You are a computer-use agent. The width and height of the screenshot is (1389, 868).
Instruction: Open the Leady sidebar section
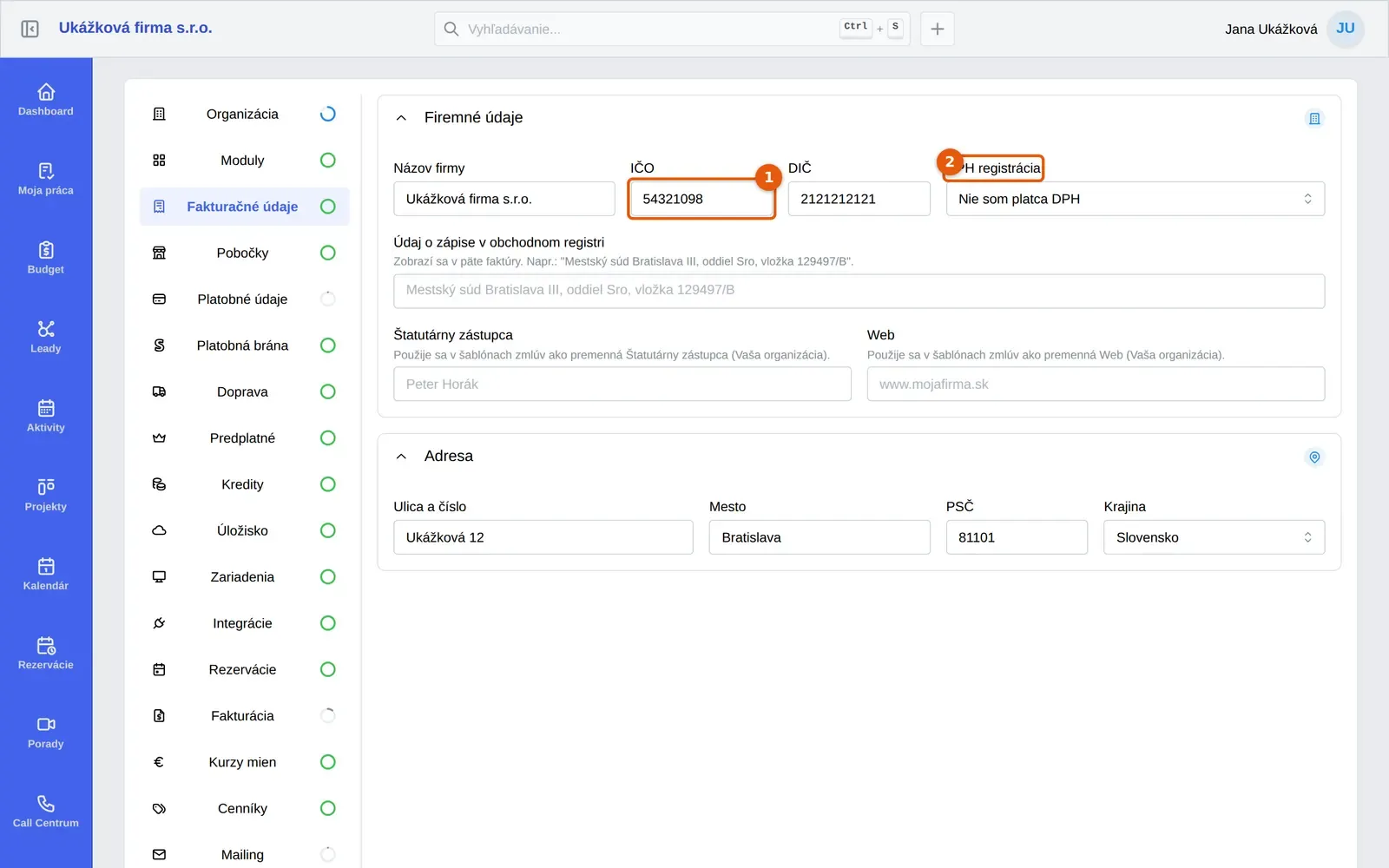tap(46, 337)
